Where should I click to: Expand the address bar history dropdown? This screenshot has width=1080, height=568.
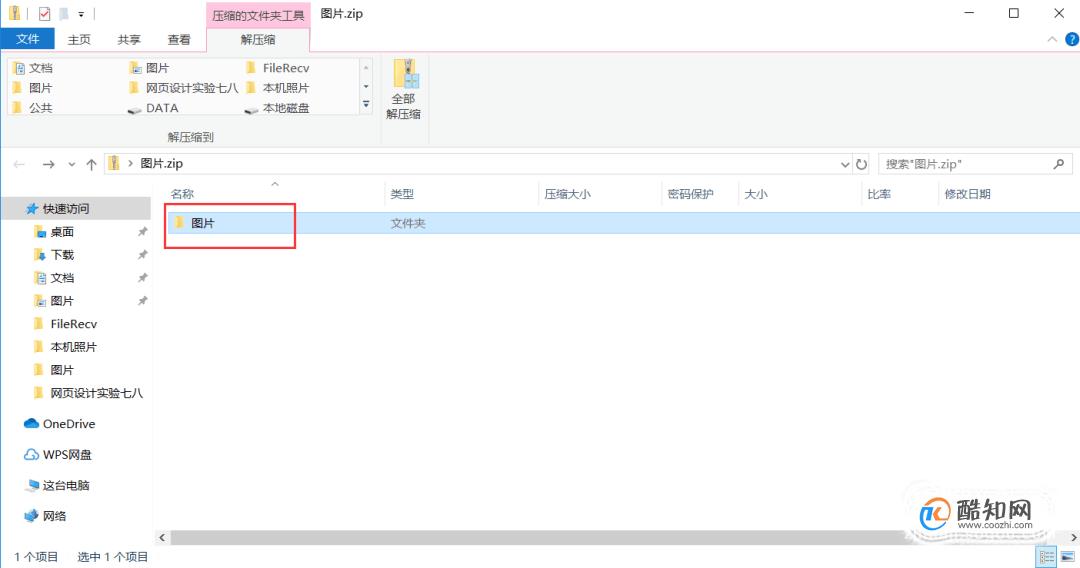(845, 165)
